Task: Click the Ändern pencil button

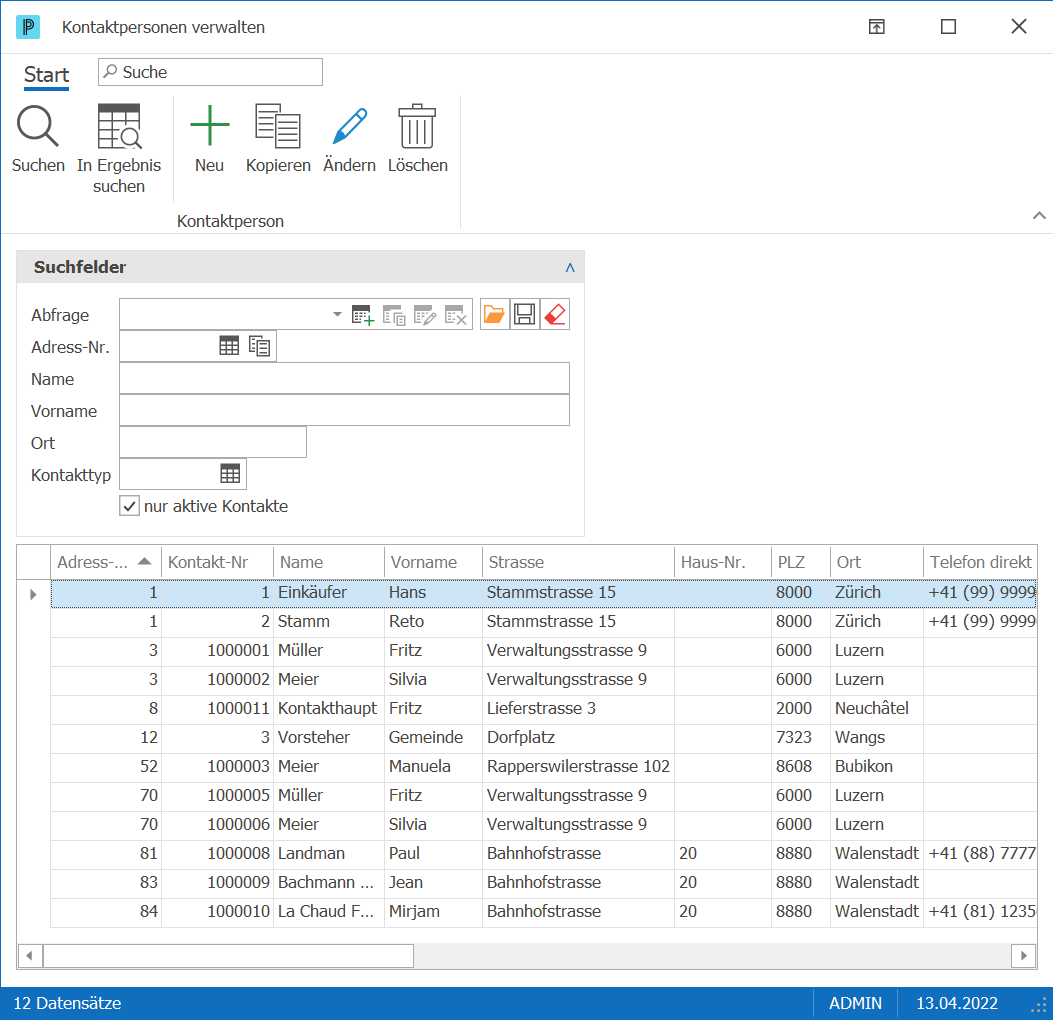Action: tap(349, 139)
